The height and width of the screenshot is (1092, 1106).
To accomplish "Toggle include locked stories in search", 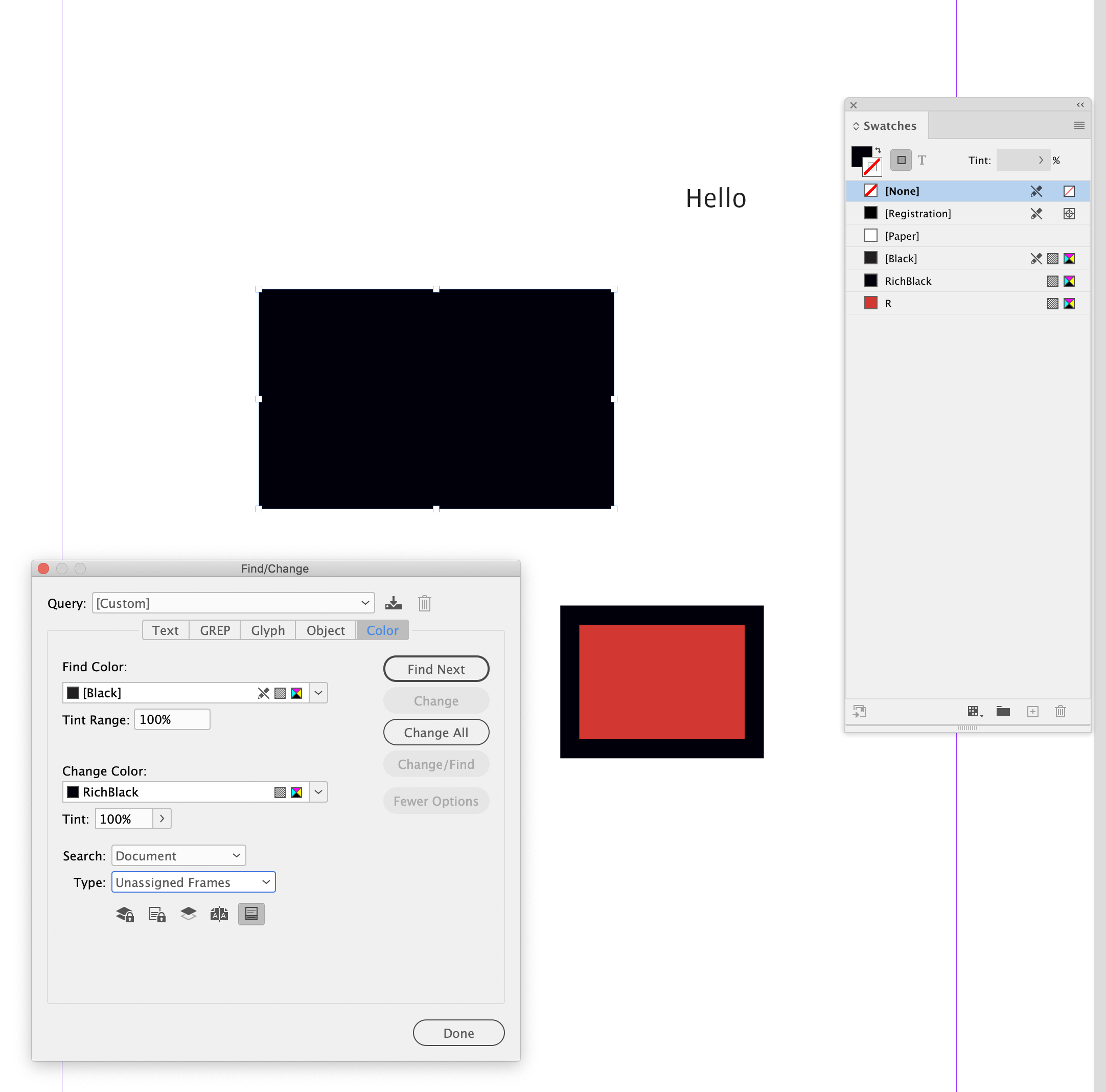I will 156,914.
